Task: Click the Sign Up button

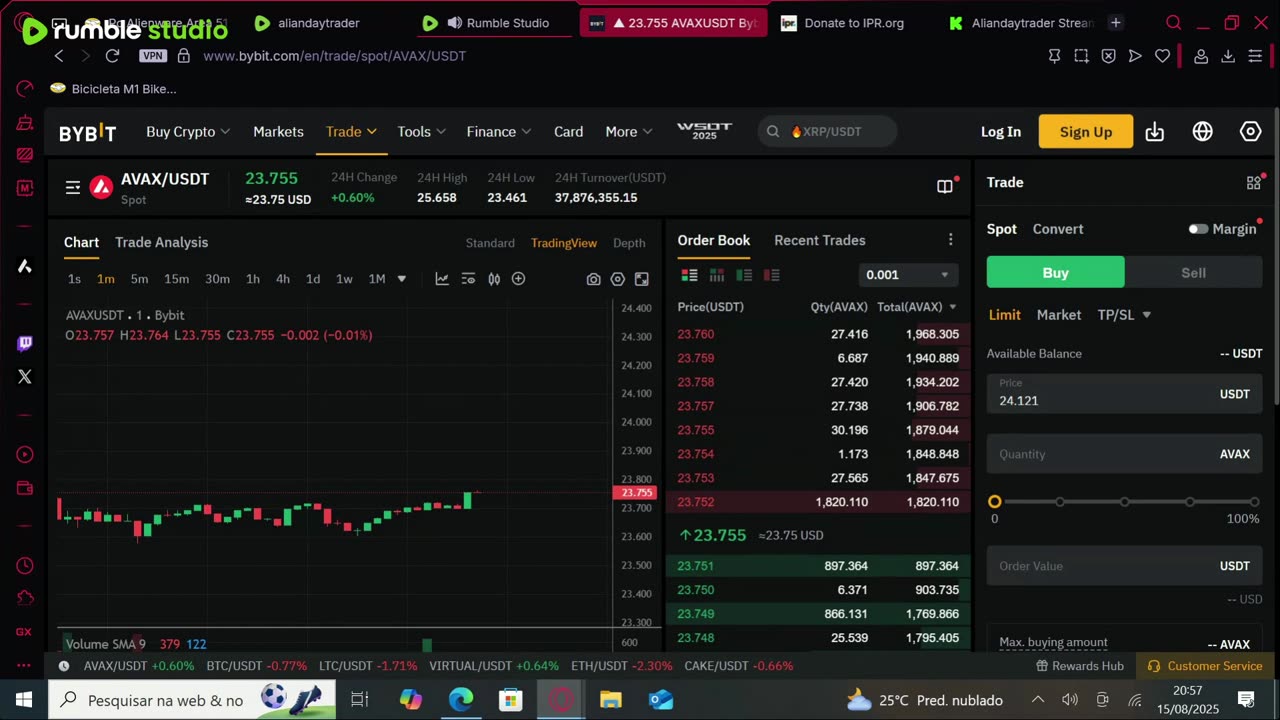Action: [1086, 132]
